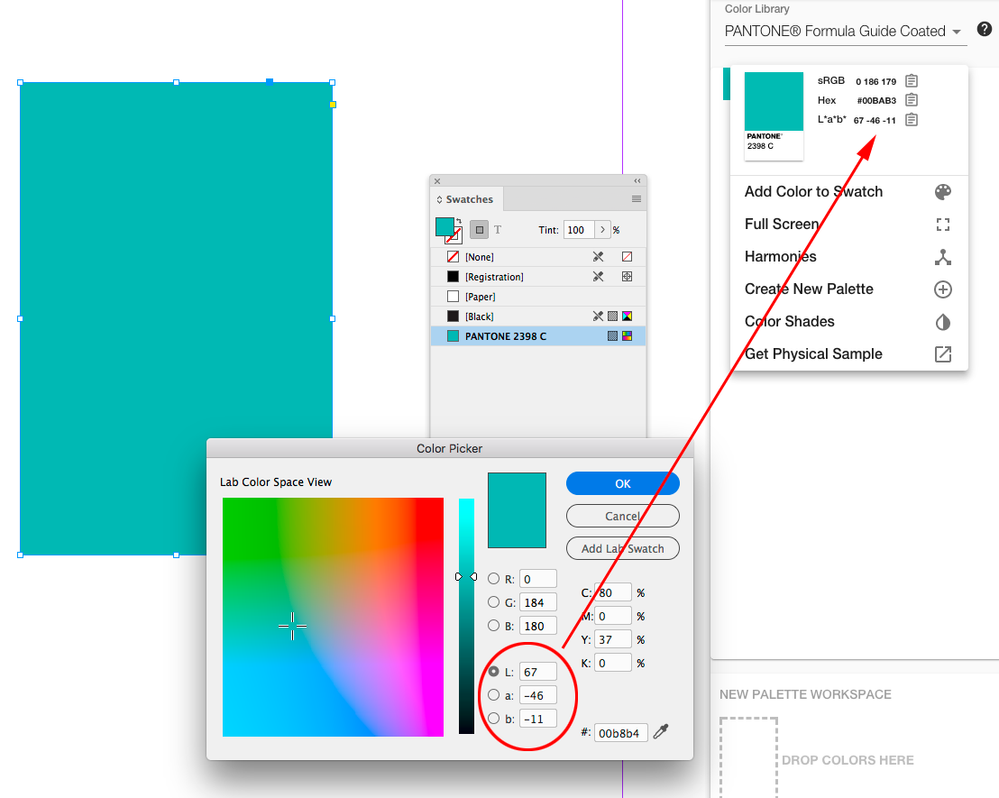Click the Add Lab Swatch button

coord(622,548)
